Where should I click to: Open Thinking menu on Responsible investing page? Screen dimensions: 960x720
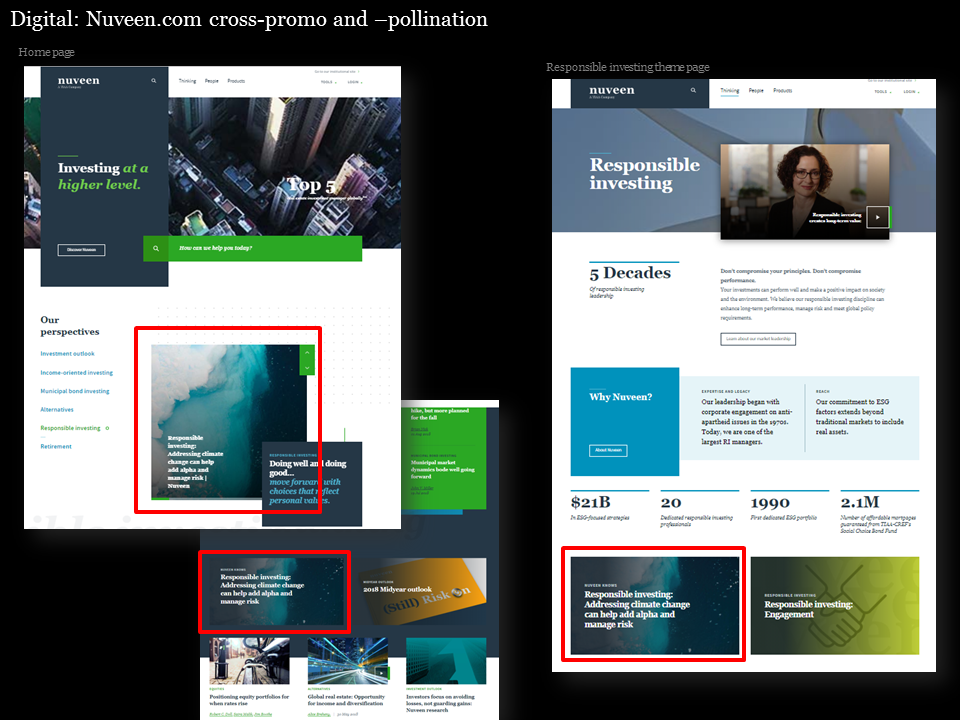click(x=729, y=91)
